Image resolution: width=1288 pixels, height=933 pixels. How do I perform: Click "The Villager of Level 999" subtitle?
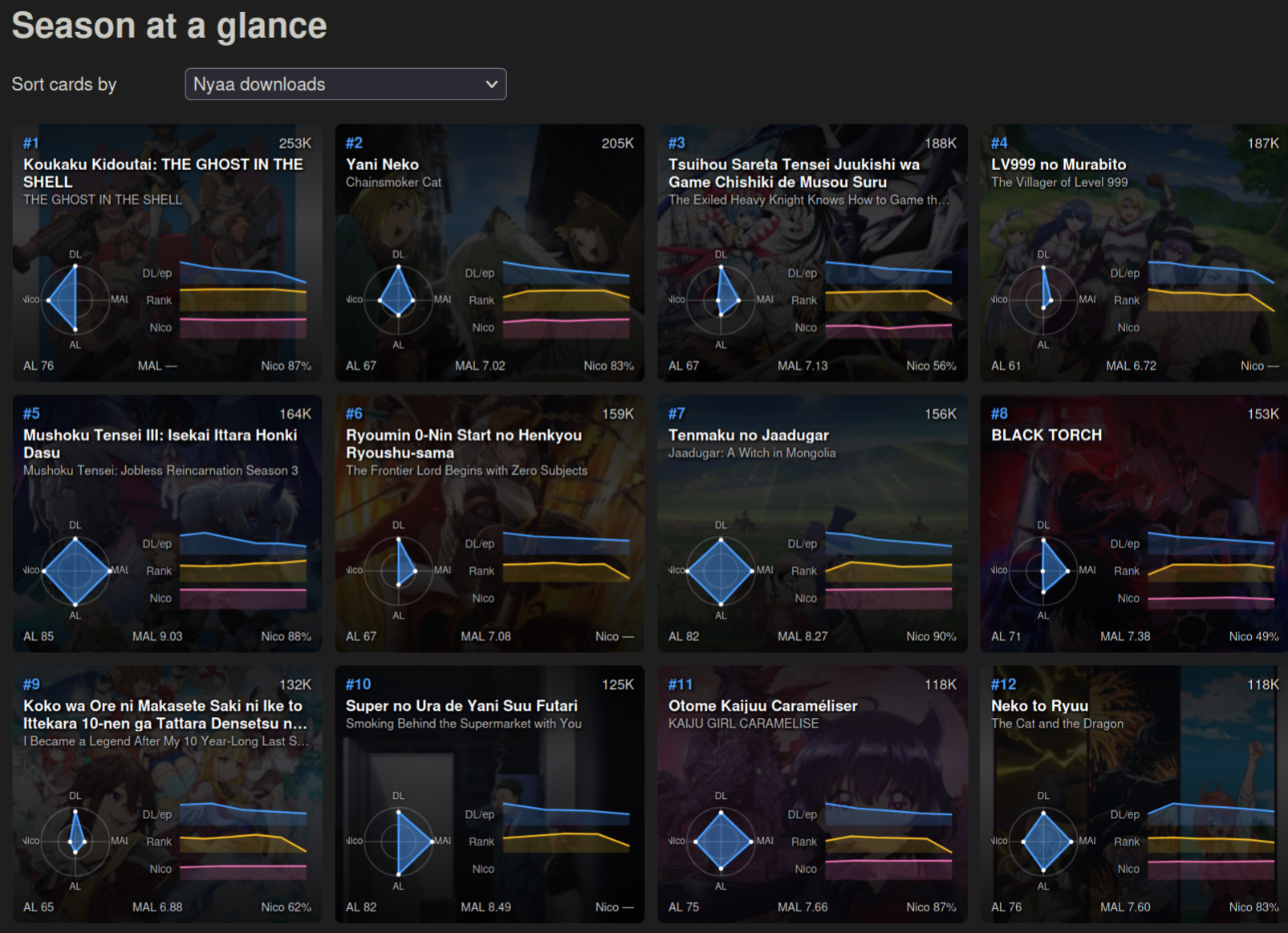[1059, 182]
